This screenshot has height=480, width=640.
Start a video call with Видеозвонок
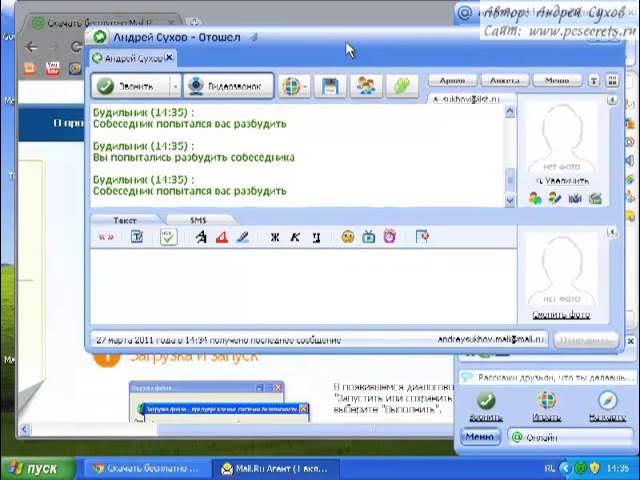229,86
